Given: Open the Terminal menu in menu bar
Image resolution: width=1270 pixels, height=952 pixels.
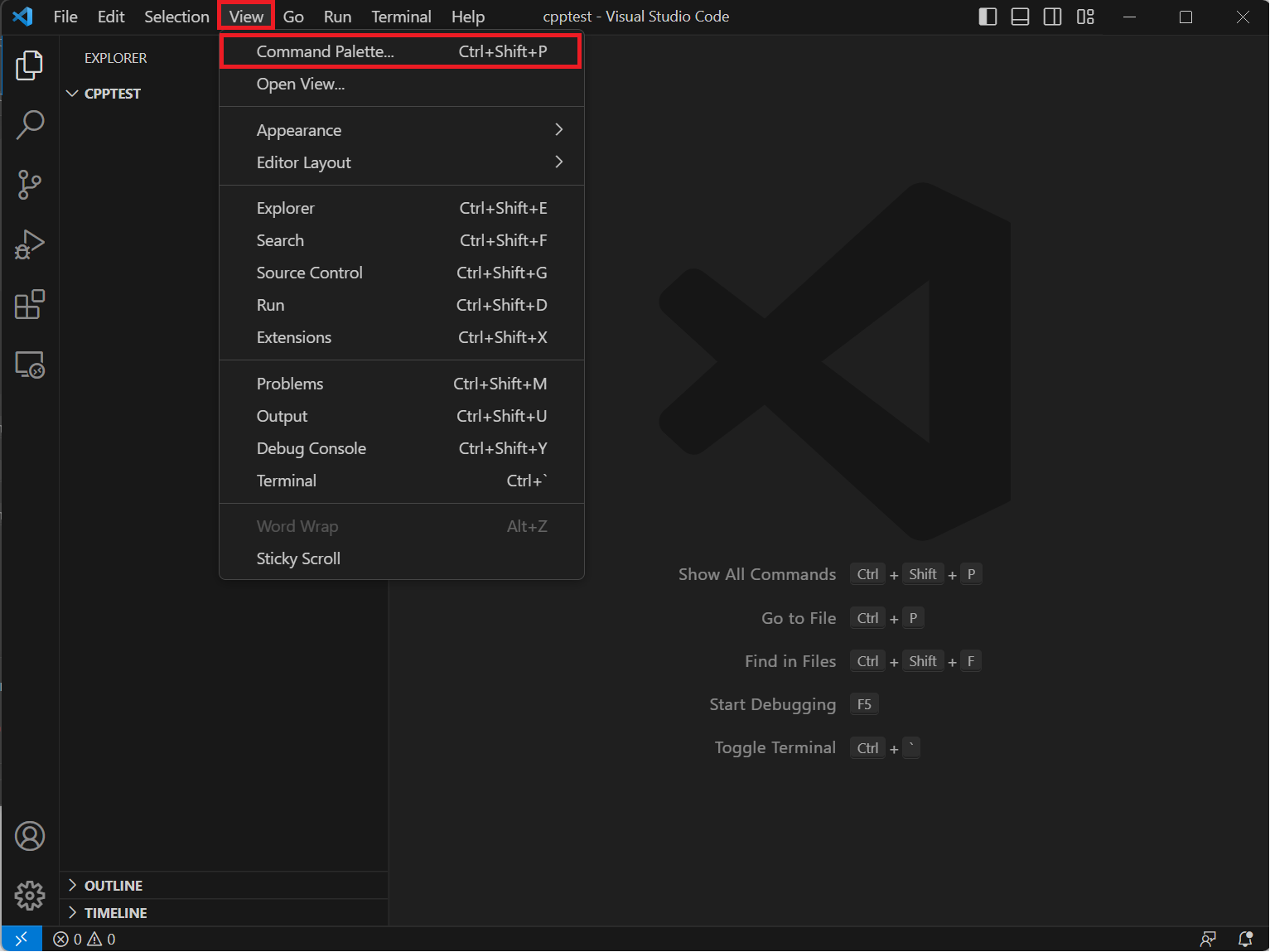Looking at the screenshot, I should 401,17.
